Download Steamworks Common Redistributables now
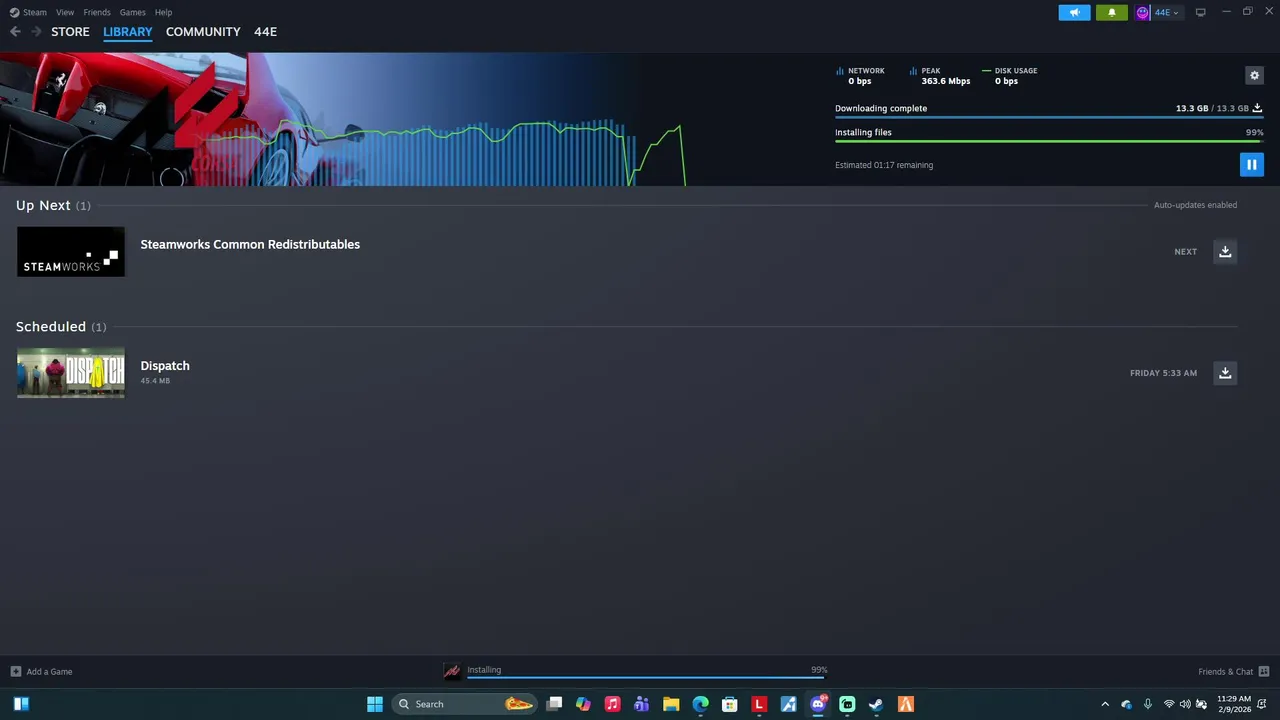The image size is (1280, 720). point(1225,251)
